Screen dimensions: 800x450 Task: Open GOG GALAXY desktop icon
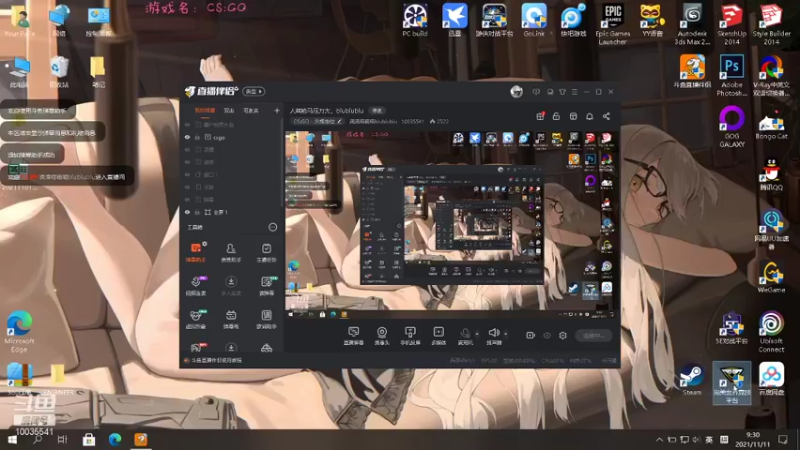(x=732, y=127)
